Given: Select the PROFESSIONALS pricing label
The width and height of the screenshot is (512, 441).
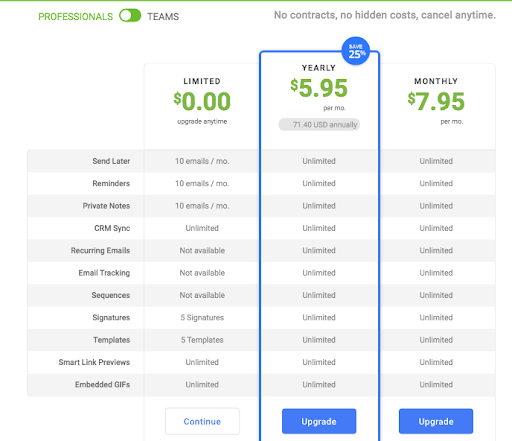Looking at the screenshot, I should tap(76, 16).
